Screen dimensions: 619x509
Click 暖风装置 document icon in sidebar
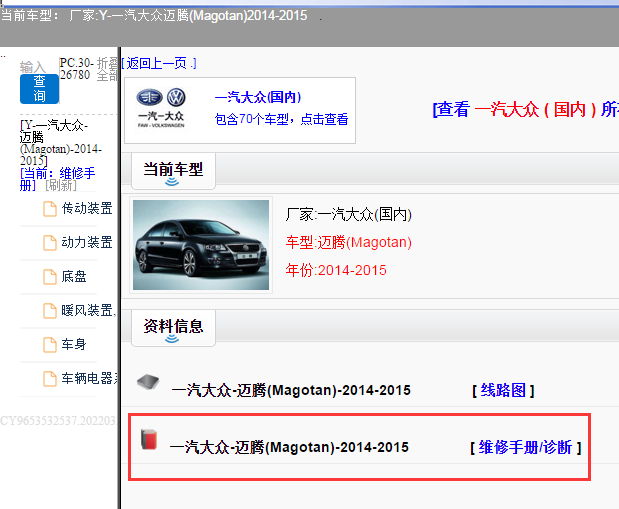pyautogui.click(x=50, y=310)
